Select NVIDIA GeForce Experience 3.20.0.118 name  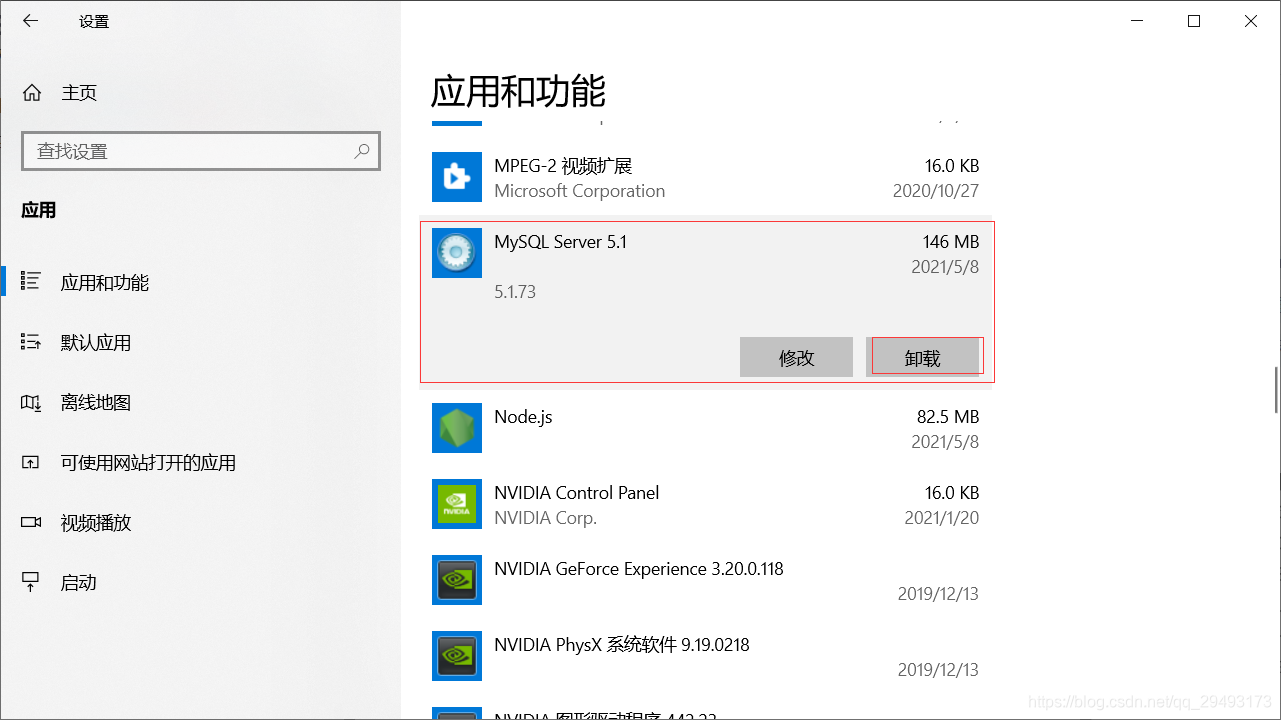tap(639, 569)
